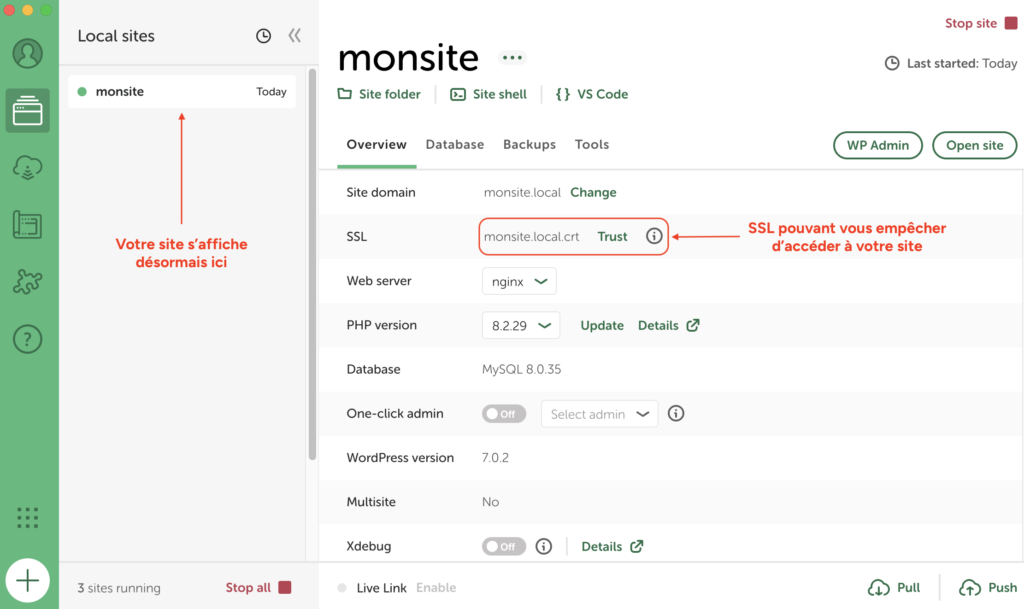The image size is (1024, 609).
Task: Click the Multisite No value
Action: click(490, 502)
